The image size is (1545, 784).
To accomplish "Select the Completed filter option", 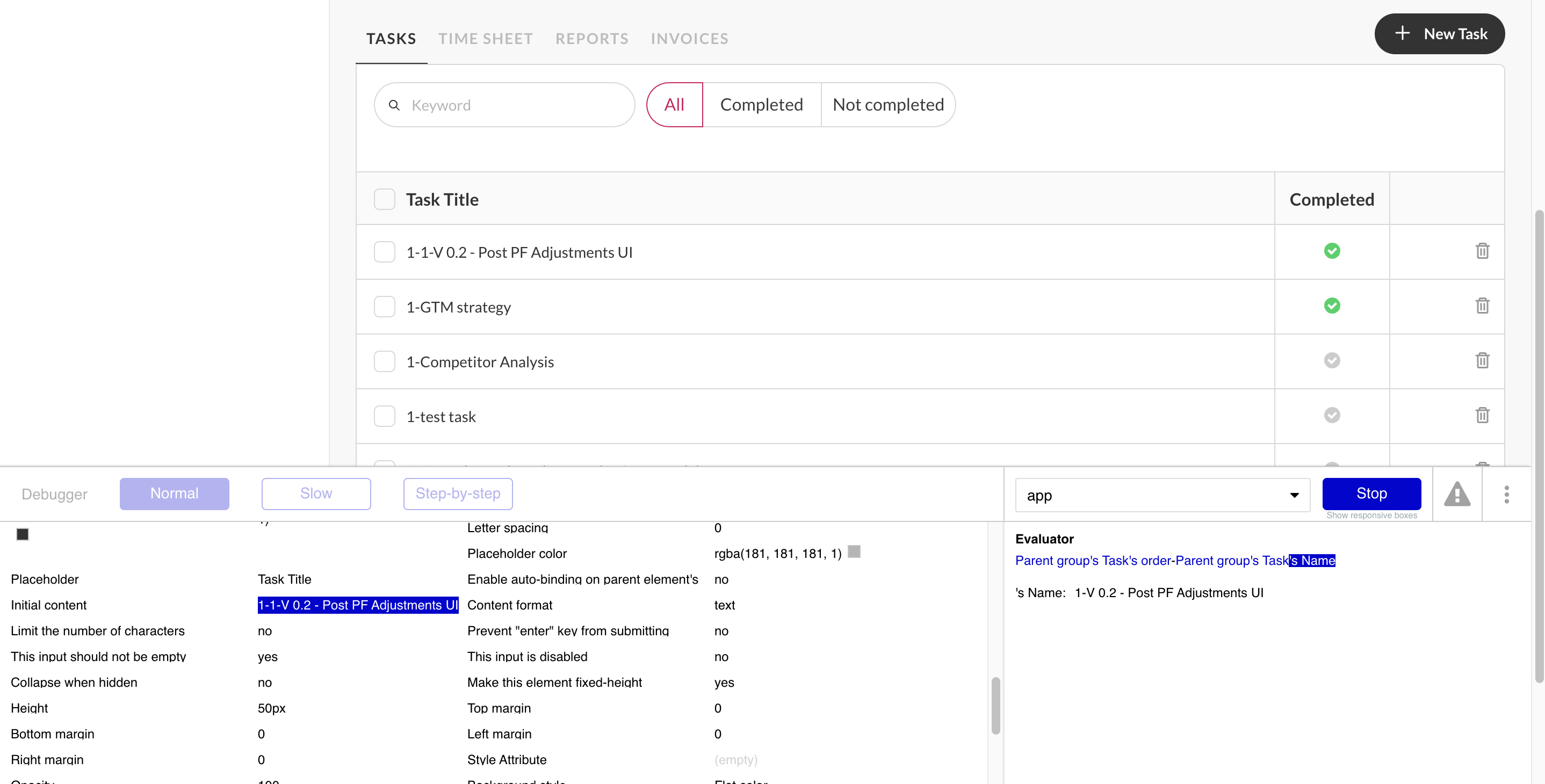I will pos(761,105).
